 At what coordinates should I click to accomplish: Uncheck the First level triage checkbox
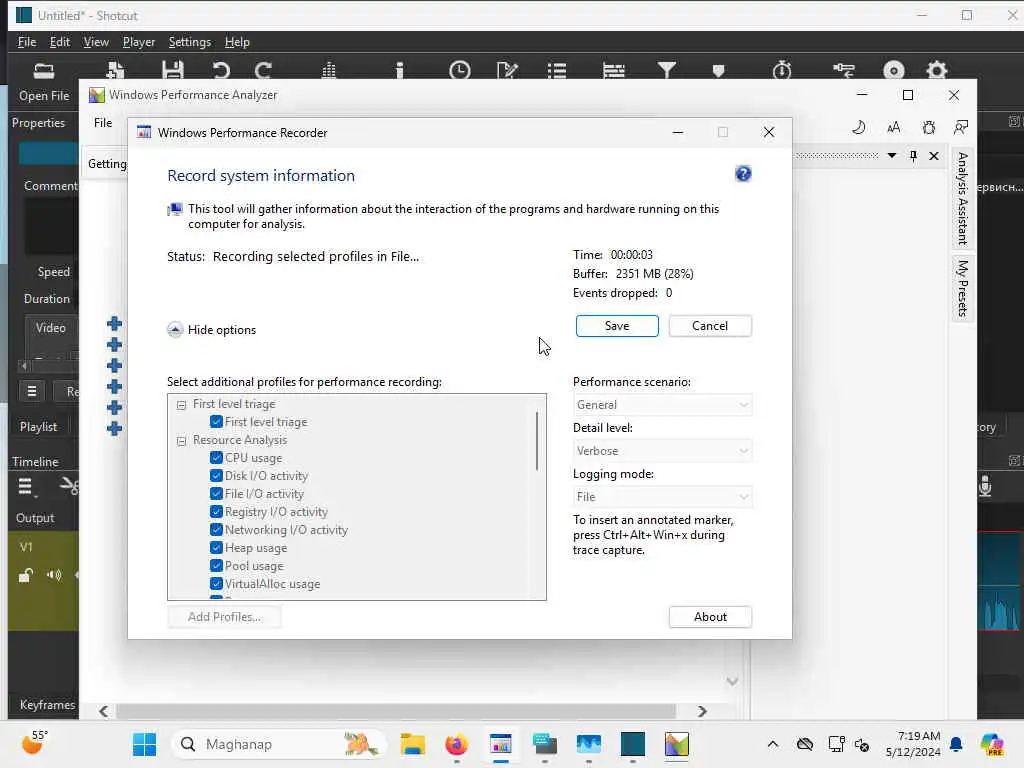coord(216,422)
